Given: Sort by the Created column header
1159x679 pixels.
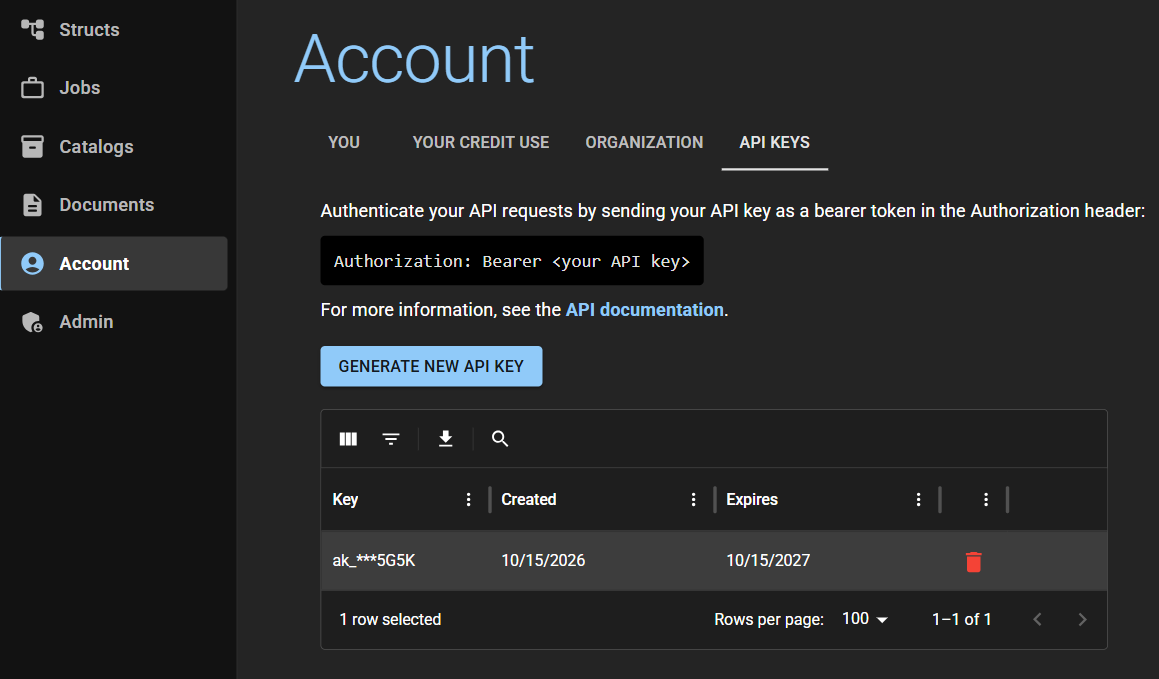Looking at the screenshot, I should point(528,499).
